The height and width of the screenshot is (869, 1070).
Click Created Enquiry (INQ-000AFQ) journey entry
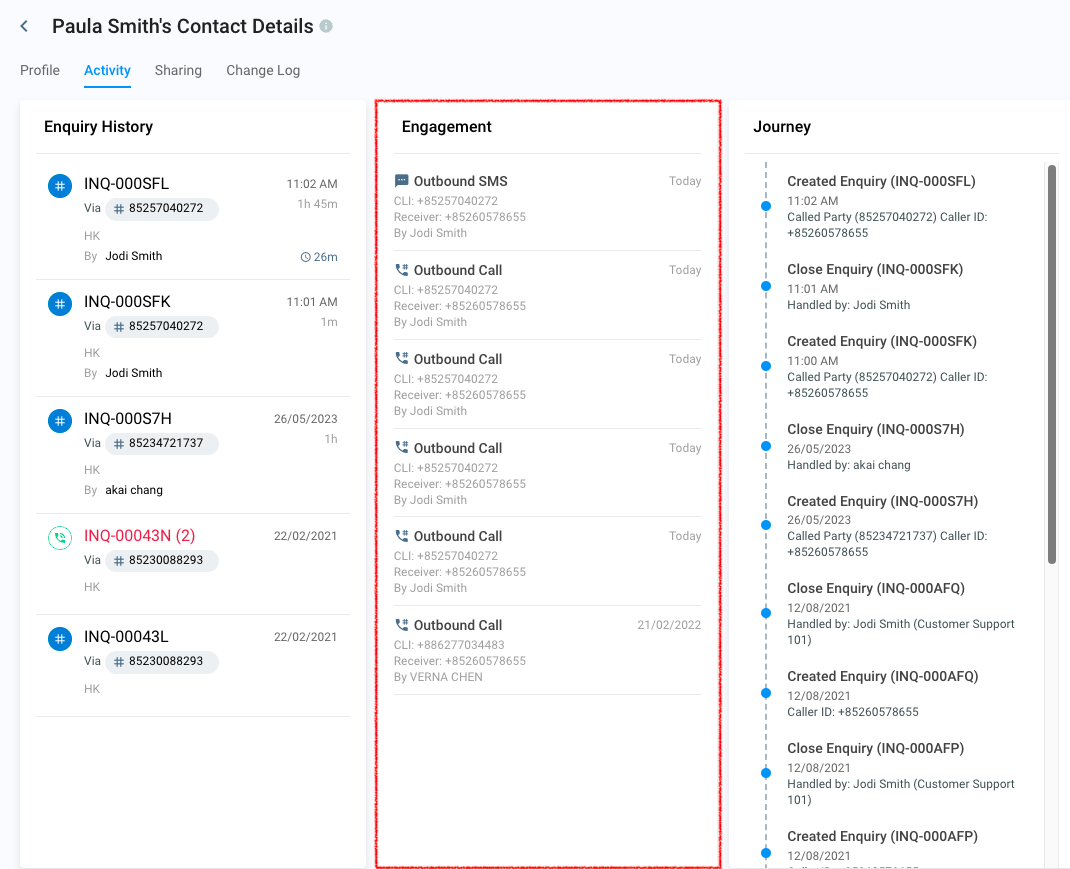[882, 676]
